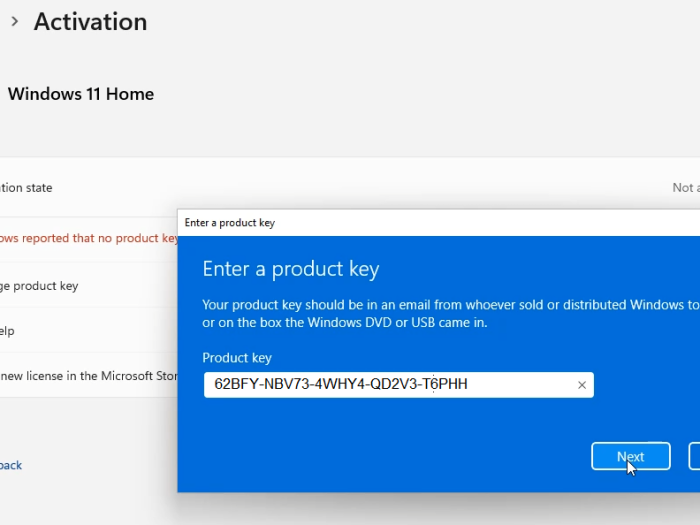Click the T6PHH segment of the key
700x525 pixels.
click(444, 385)
